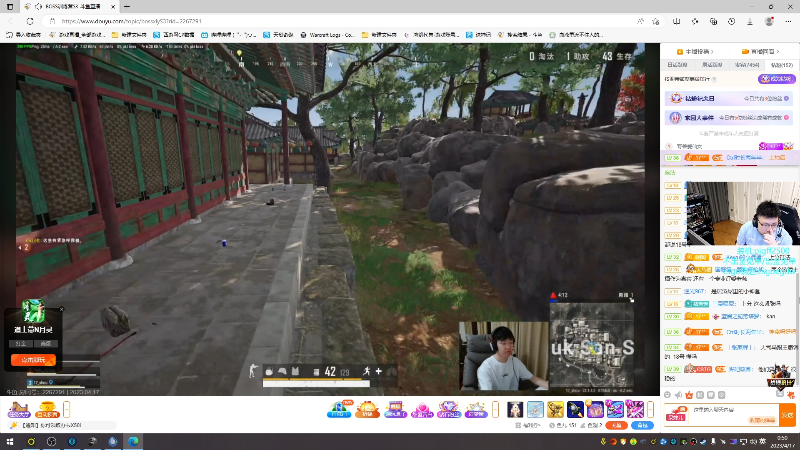Select the right tab on the avatar card
The image size is (800, 450).
[45, 344]
